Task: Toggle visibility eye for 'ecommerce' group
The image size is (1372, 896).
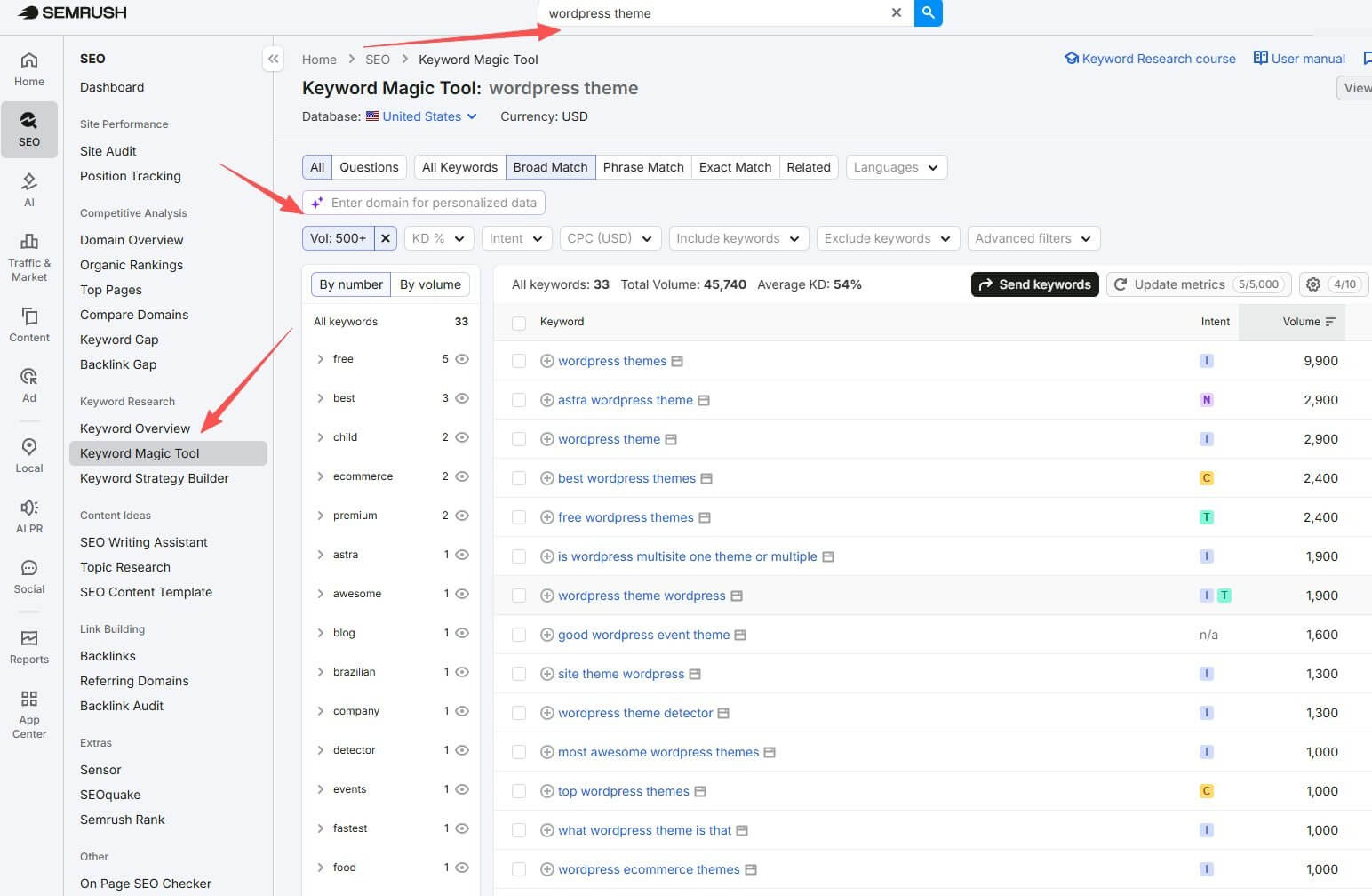Action: (x=462, y=476)
